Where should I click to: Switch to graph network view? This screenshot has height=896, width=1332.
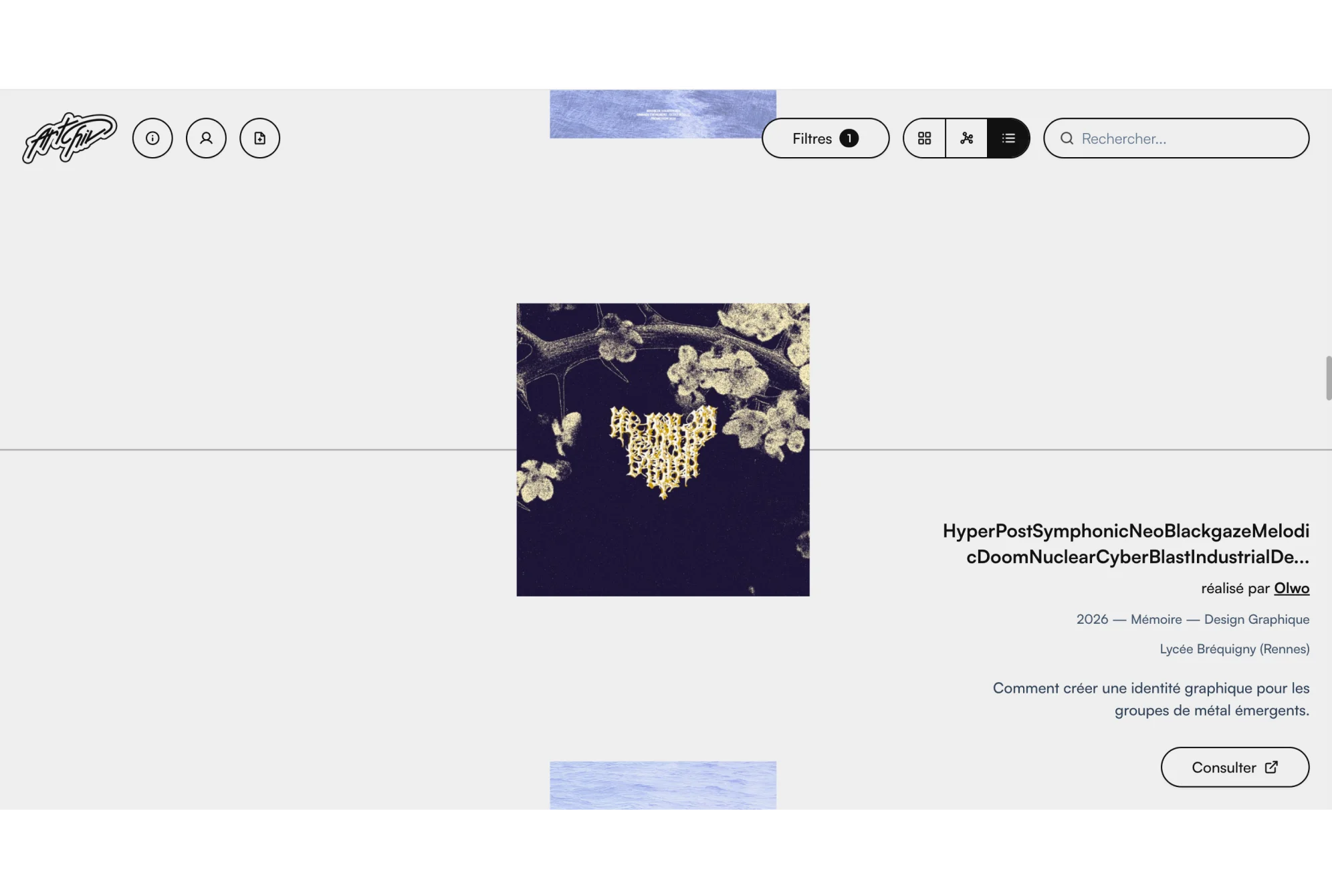click(966, 138)
